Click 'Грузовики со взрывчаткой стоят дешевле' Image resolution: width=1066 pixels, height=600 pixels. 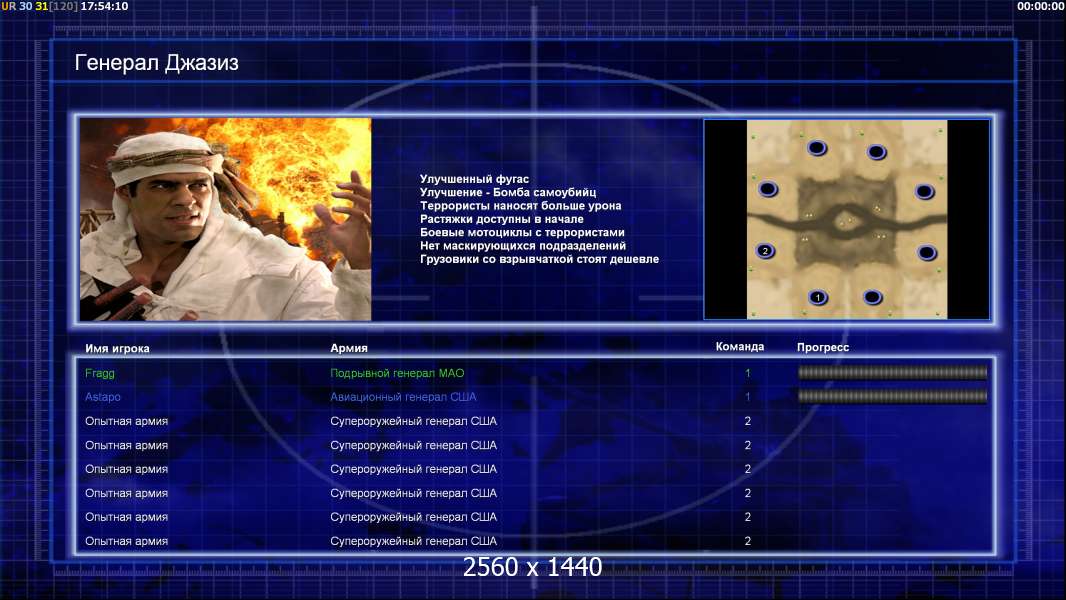tap(539, 259)
